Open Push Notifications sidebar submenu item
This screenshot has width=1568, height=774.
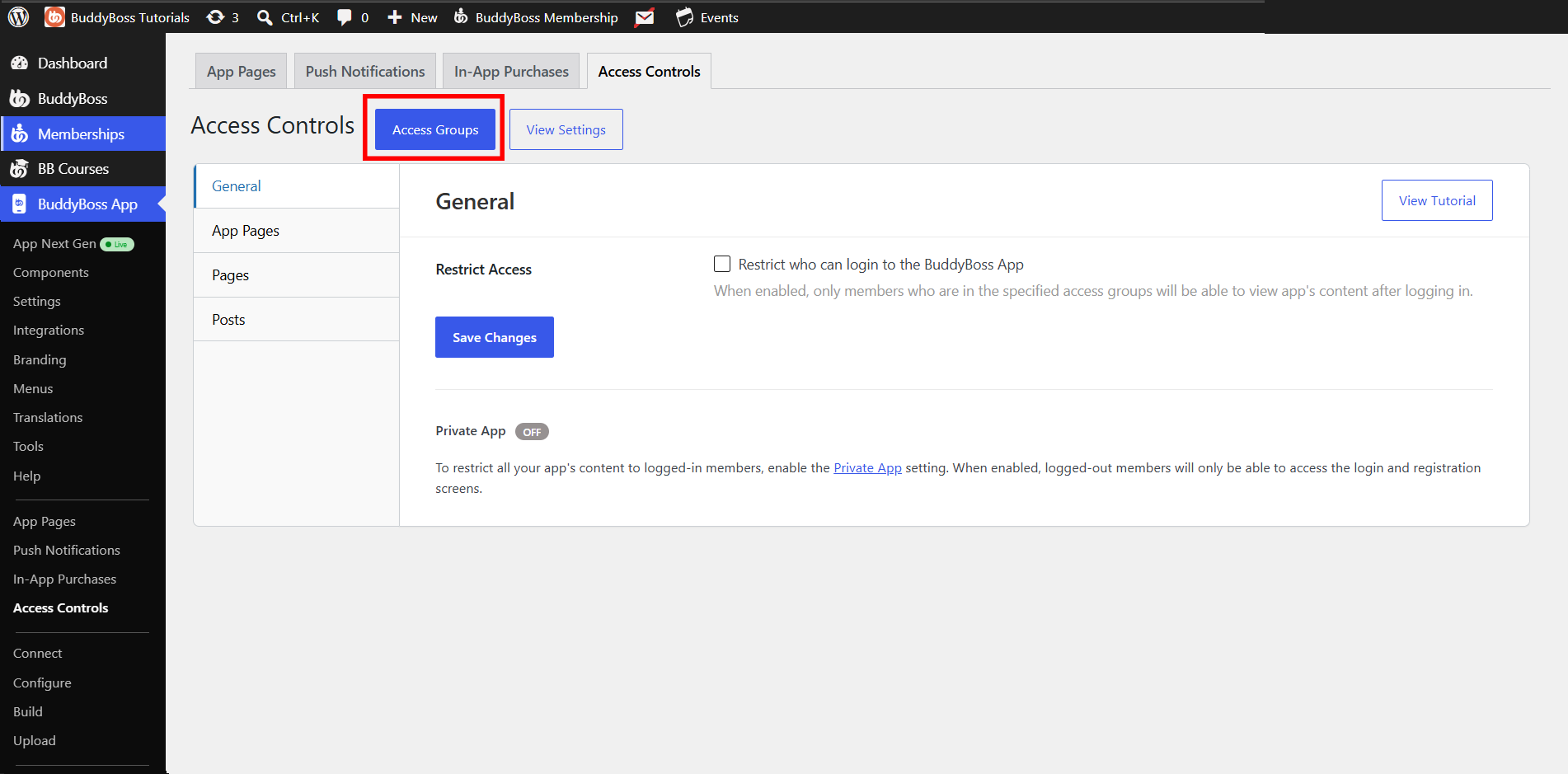(x=67, y=551)
